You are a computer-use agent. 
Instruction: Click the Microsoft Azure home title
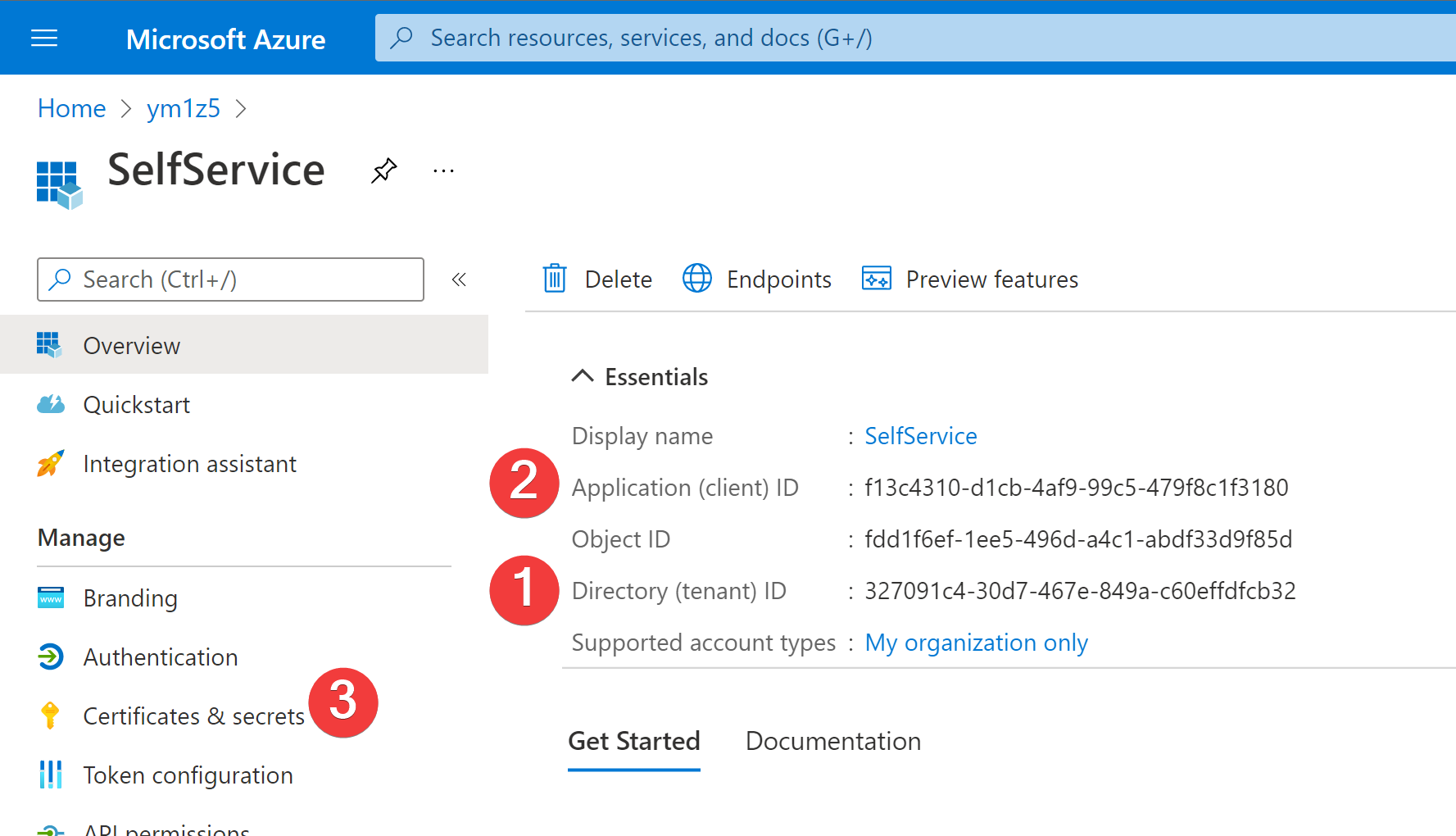[225, 39]
